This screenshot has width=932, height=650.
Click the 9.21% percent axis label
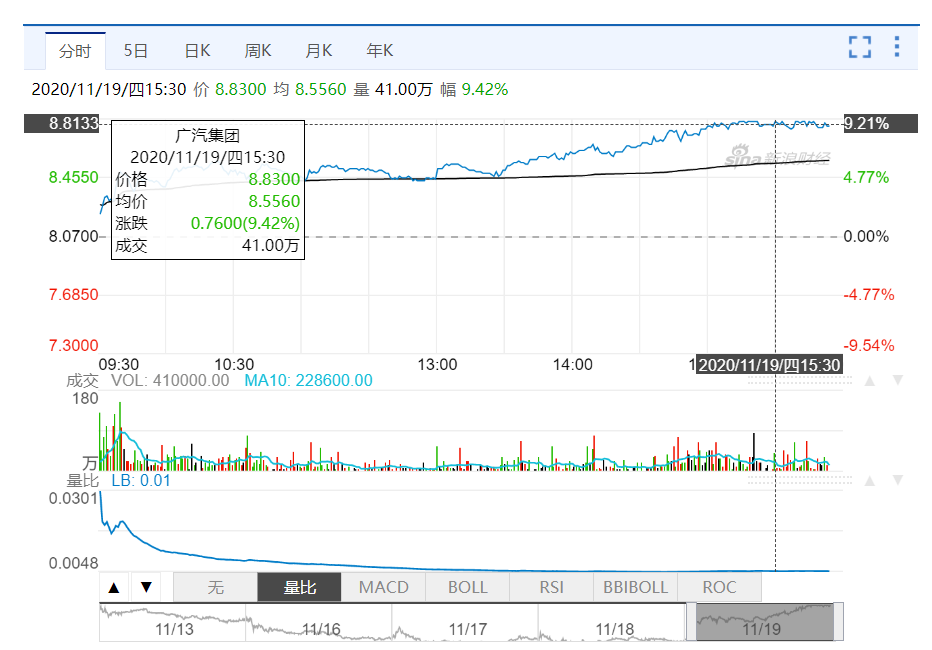881,124
